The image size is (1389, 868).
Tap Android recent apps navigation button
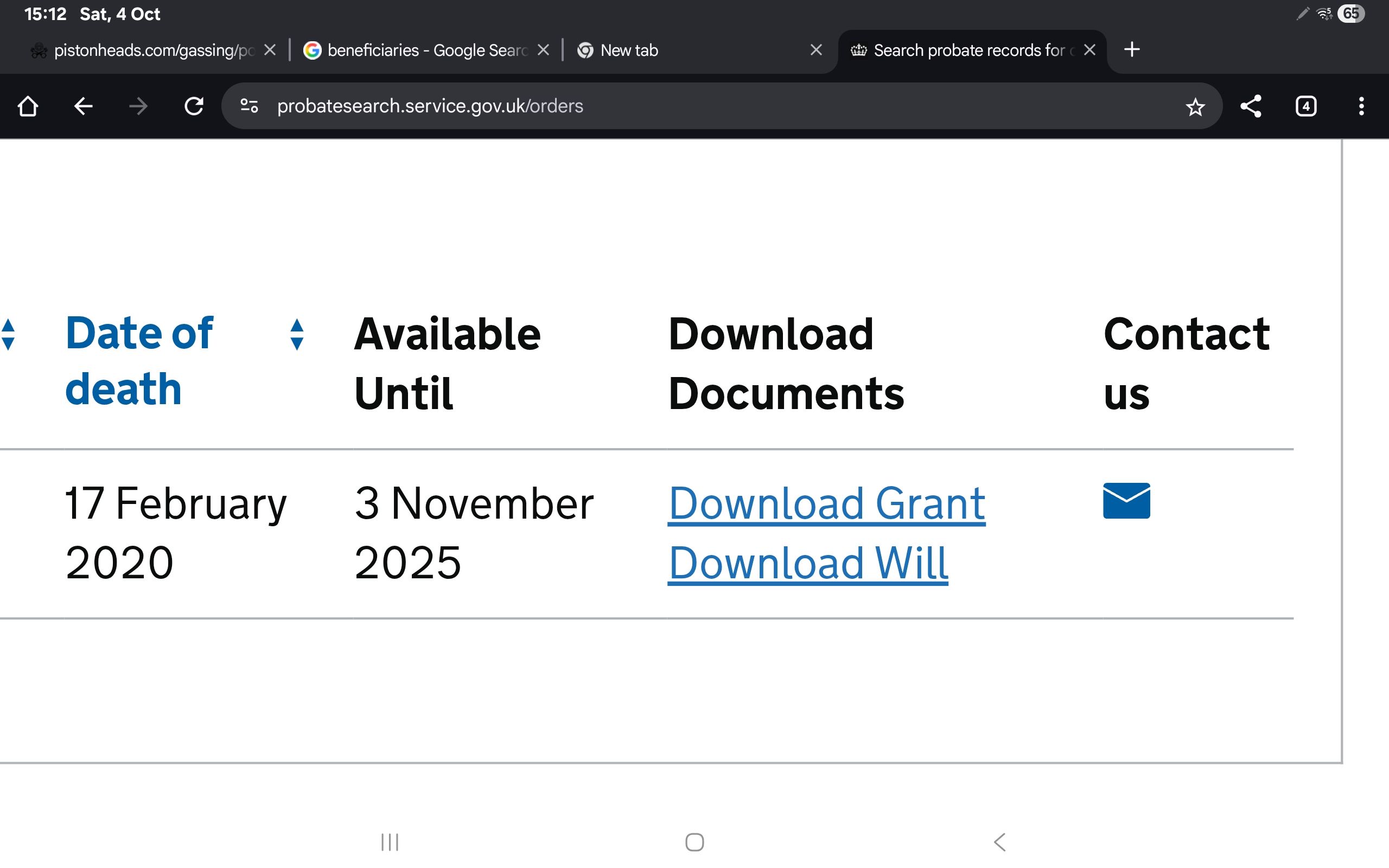pyautogui.click(x=390, y=842)
